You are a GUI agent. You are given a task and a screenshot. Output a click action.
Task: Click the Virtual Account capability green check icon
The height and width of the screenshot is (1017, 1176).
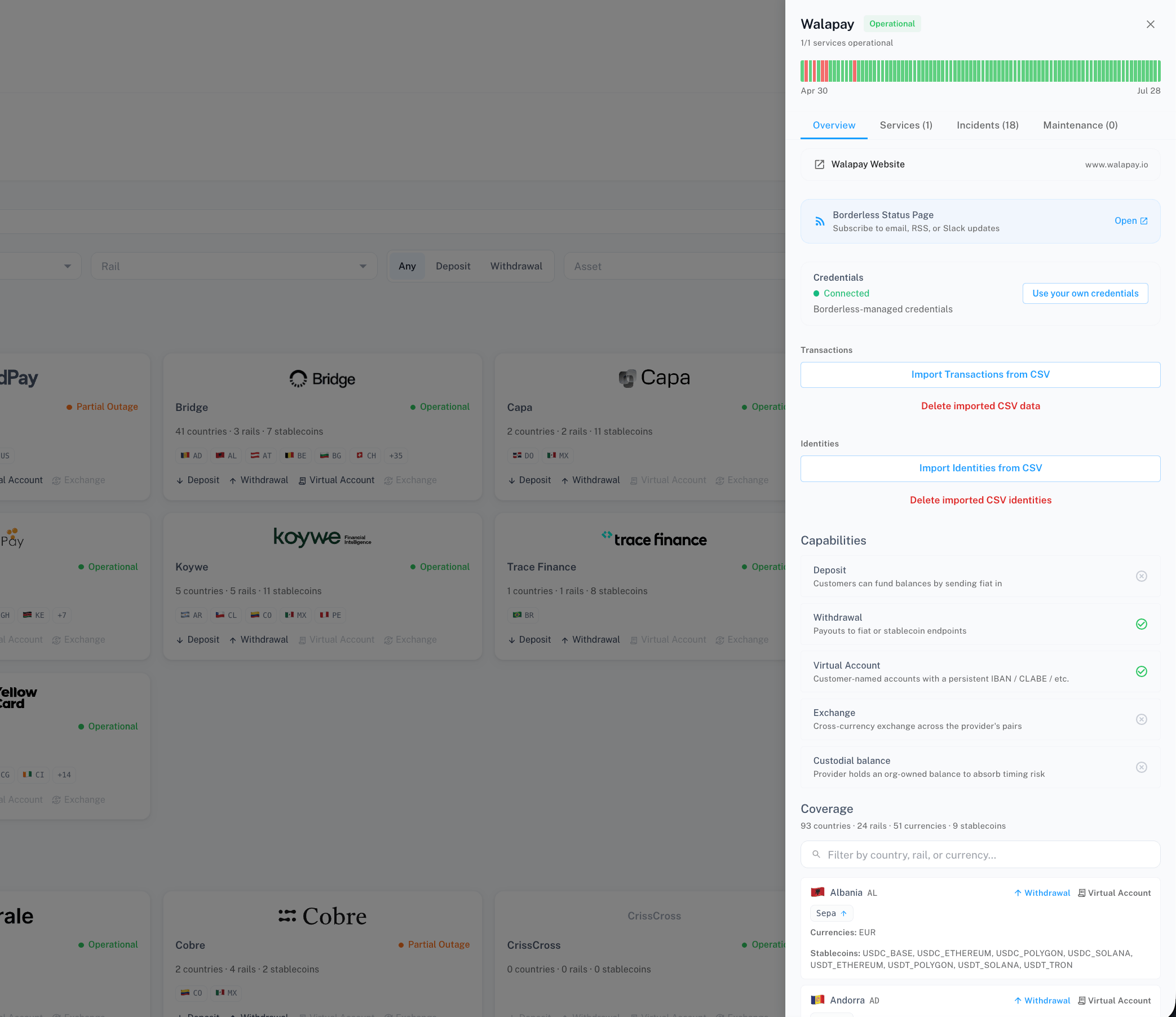(x=1141, y=671)
